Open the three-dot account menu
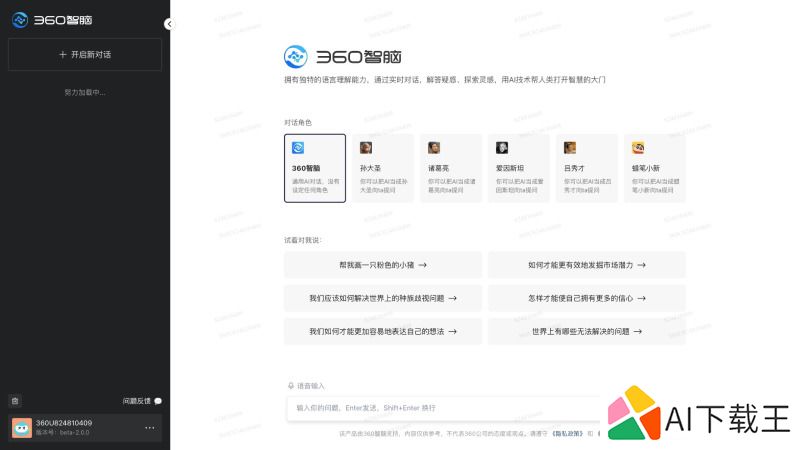Screen dimensions: 800x450 tap(149, 428)
